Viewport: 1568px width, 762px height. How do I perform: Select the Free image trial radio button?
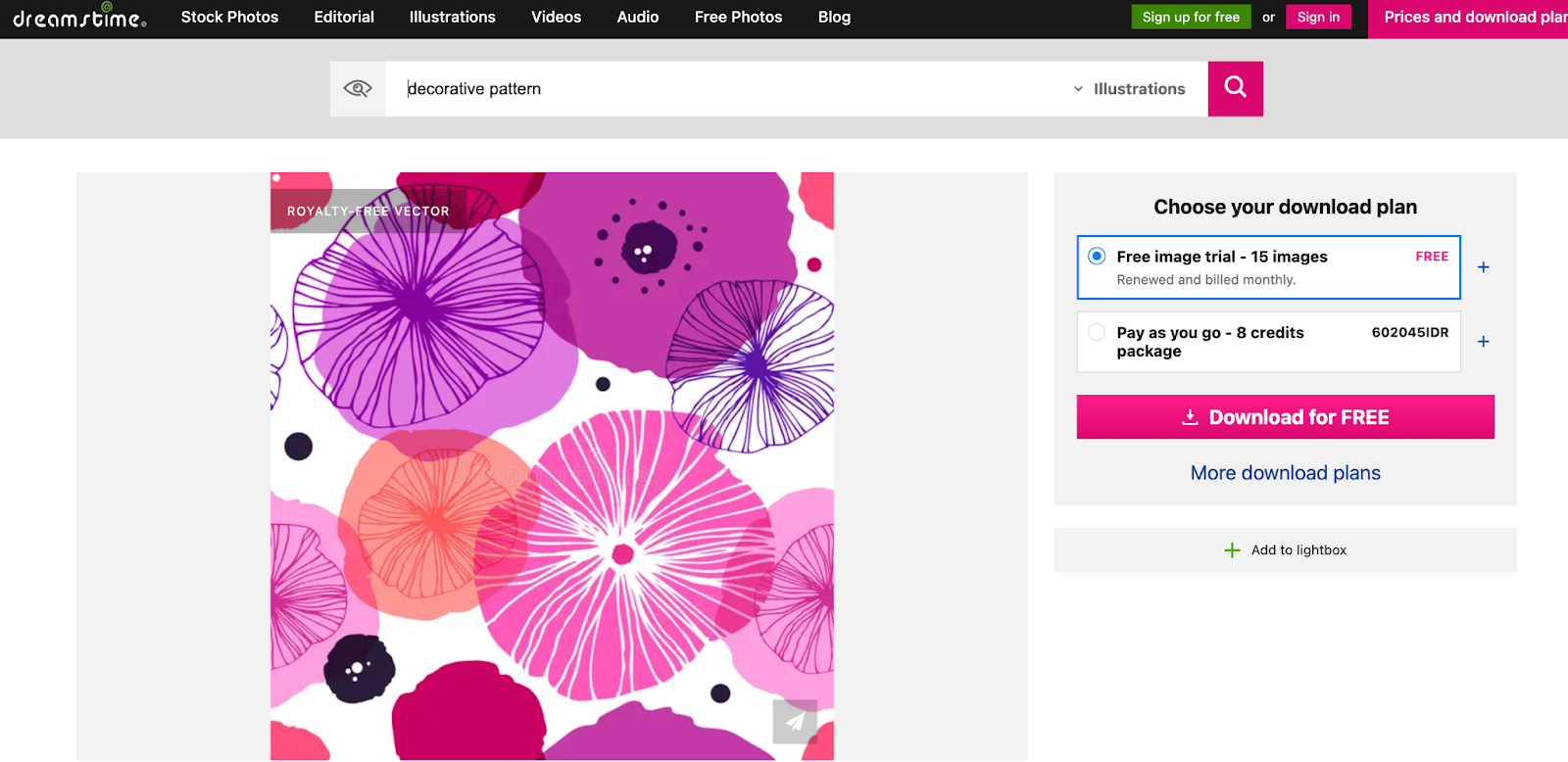tap(1097, 257)
